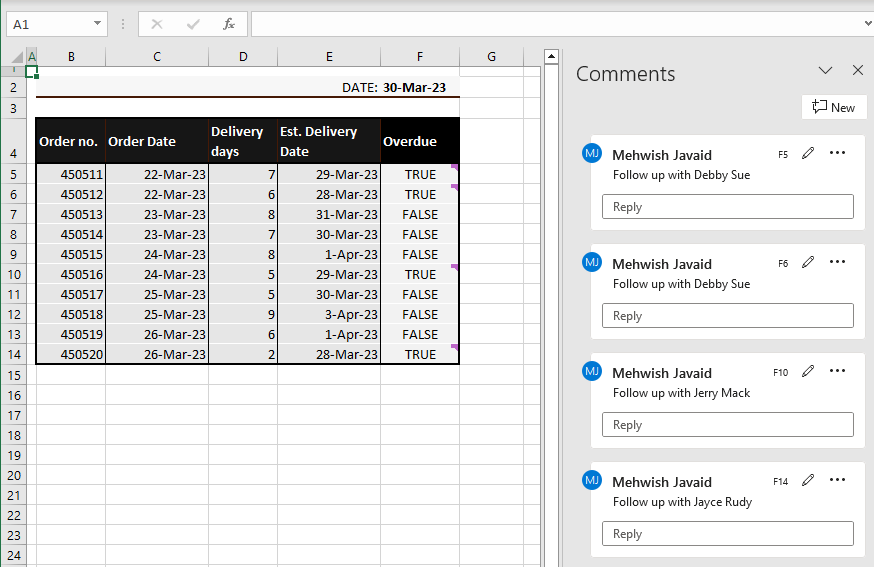Edit the F6 comment using pencil icon

[x=808, y=262]
